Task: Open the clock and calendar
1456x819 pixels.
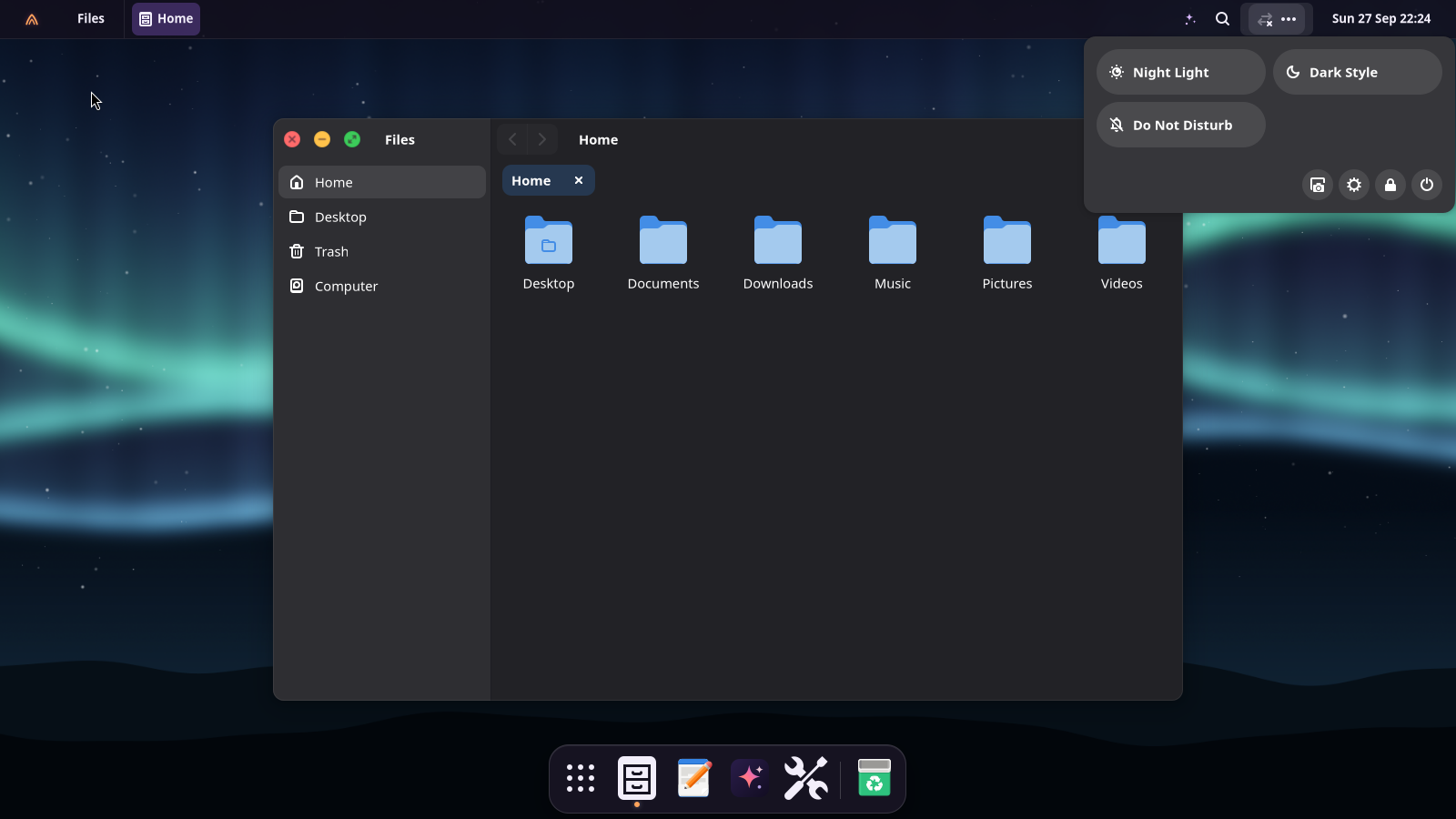Action: tap(1381, 18)
